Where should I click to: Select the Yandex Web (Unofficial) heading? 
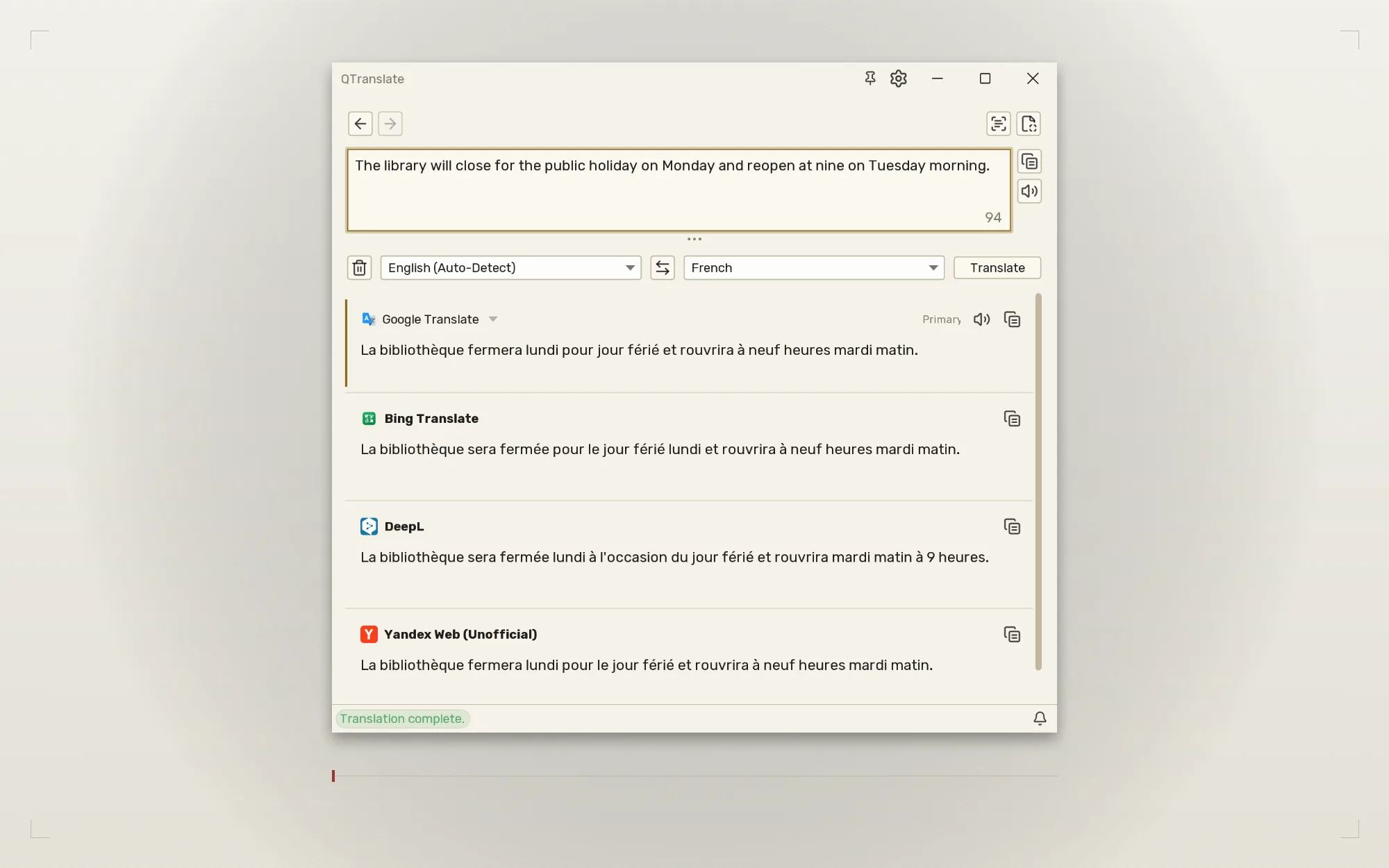(x=460, y=634)
